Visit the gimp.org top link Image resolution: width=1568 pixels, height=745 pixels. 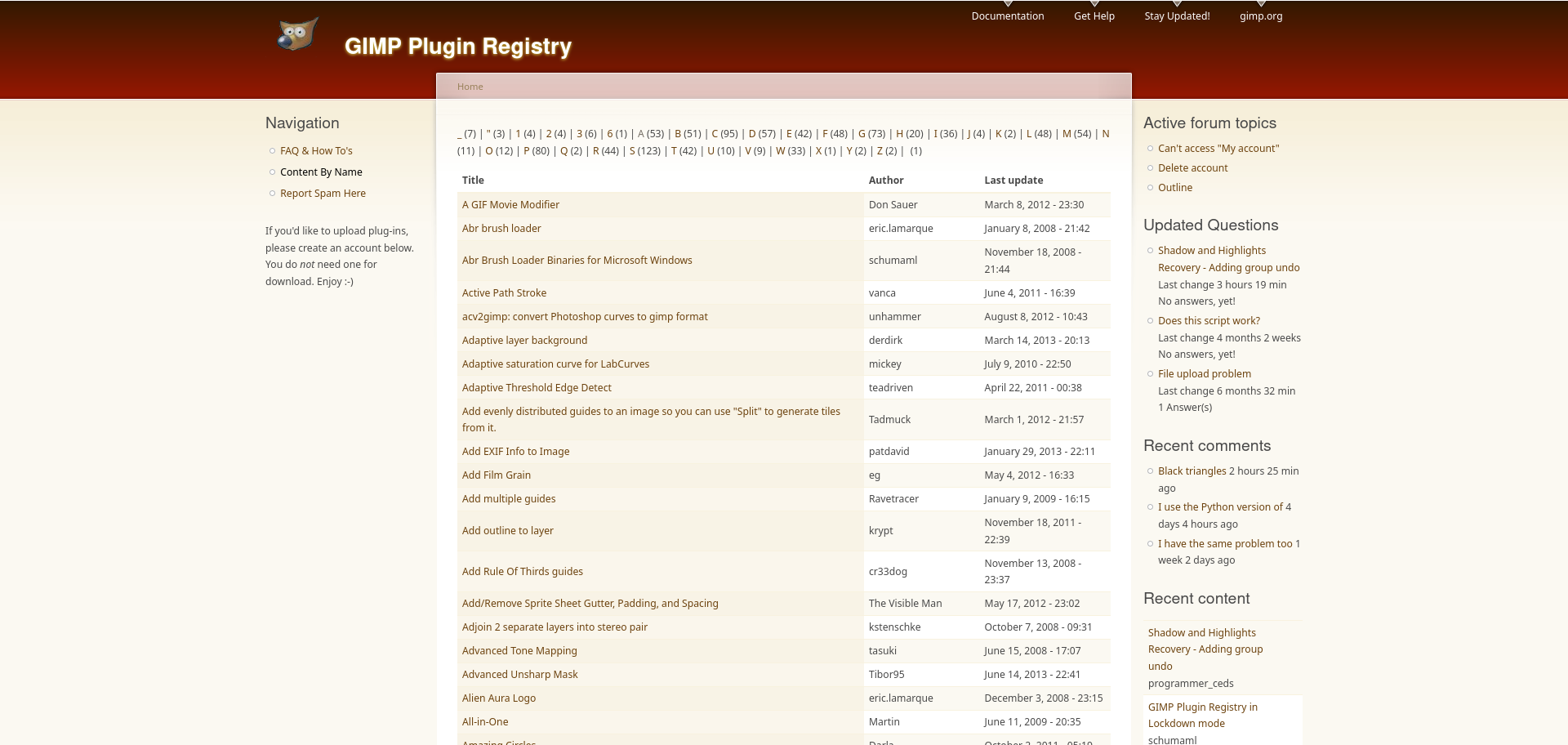[x=1260, y=16]
